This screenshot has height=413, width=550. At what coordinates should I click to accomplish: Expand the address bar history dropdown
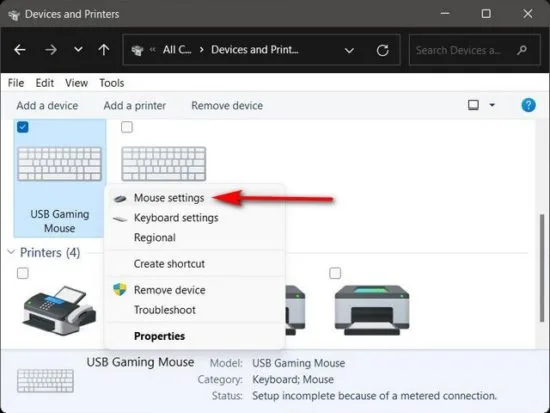tap(349, 51)
